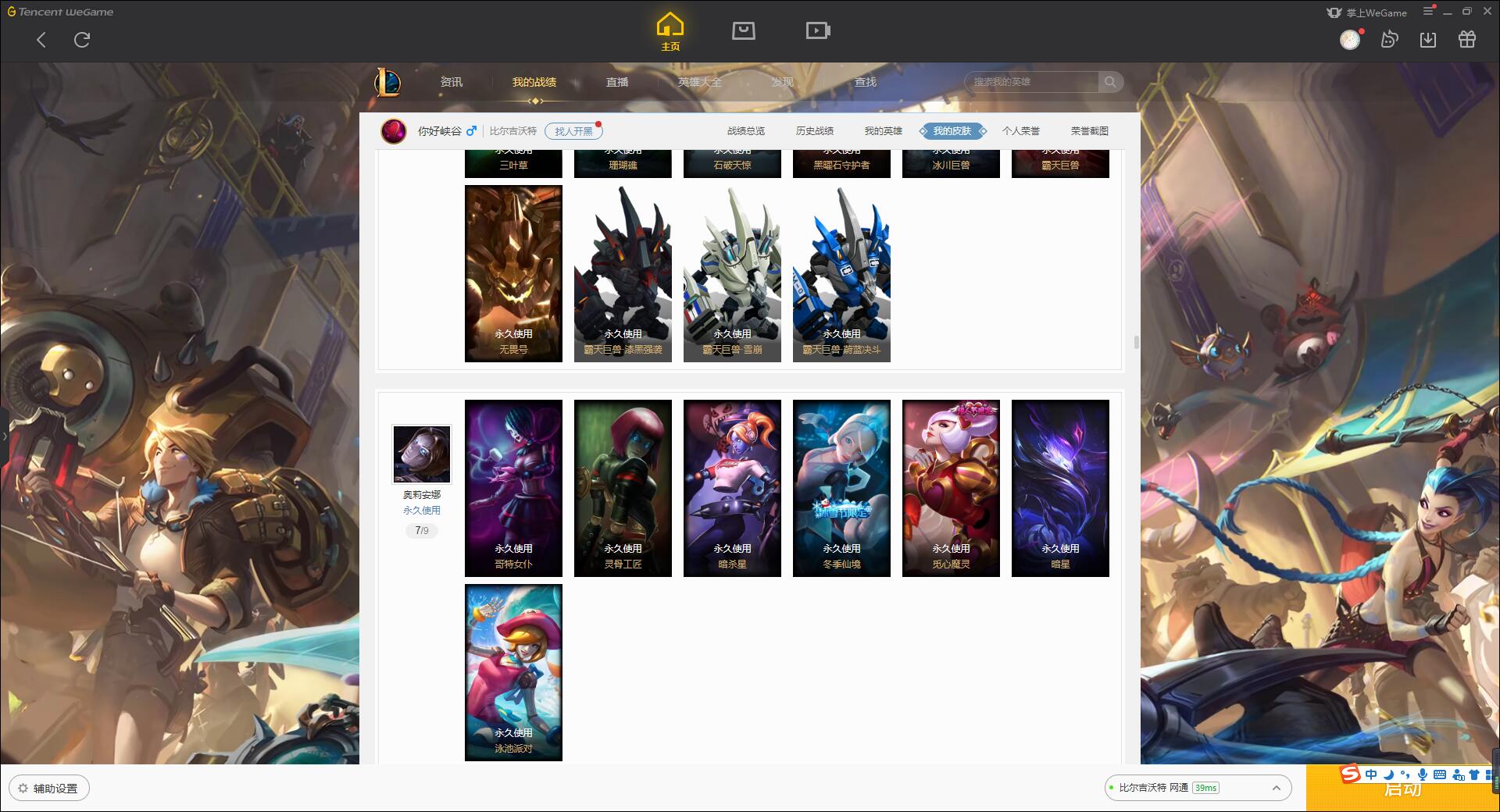The height and width of the screenshot is (812, 1500).
Task: Switch to the 直播 tab
Action: pyautogui.click(x=617, y=82)
